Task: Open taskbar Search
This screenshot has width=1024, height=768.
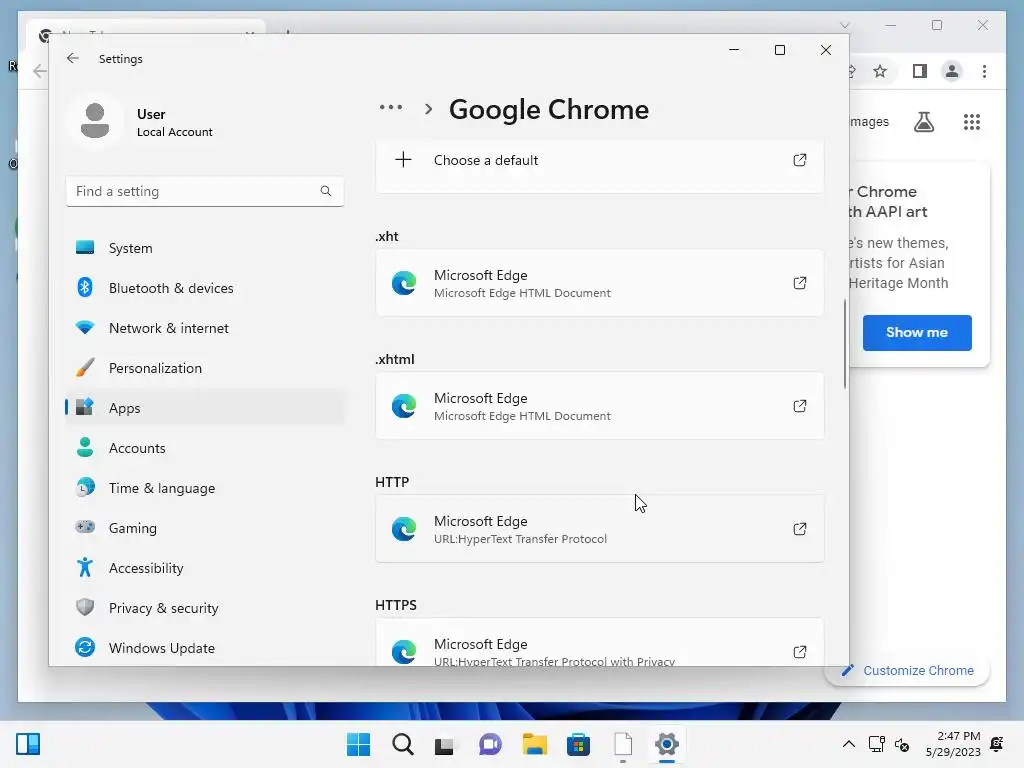Action: pyautogui.click(x=402, y=744)
